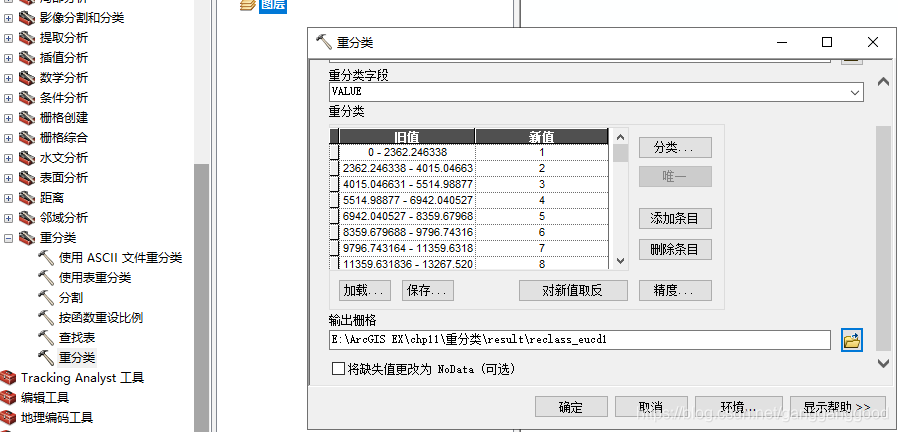Click hammer icon of 查找表 tool
This screenshot has height=432, width=898.
(46, 337)
